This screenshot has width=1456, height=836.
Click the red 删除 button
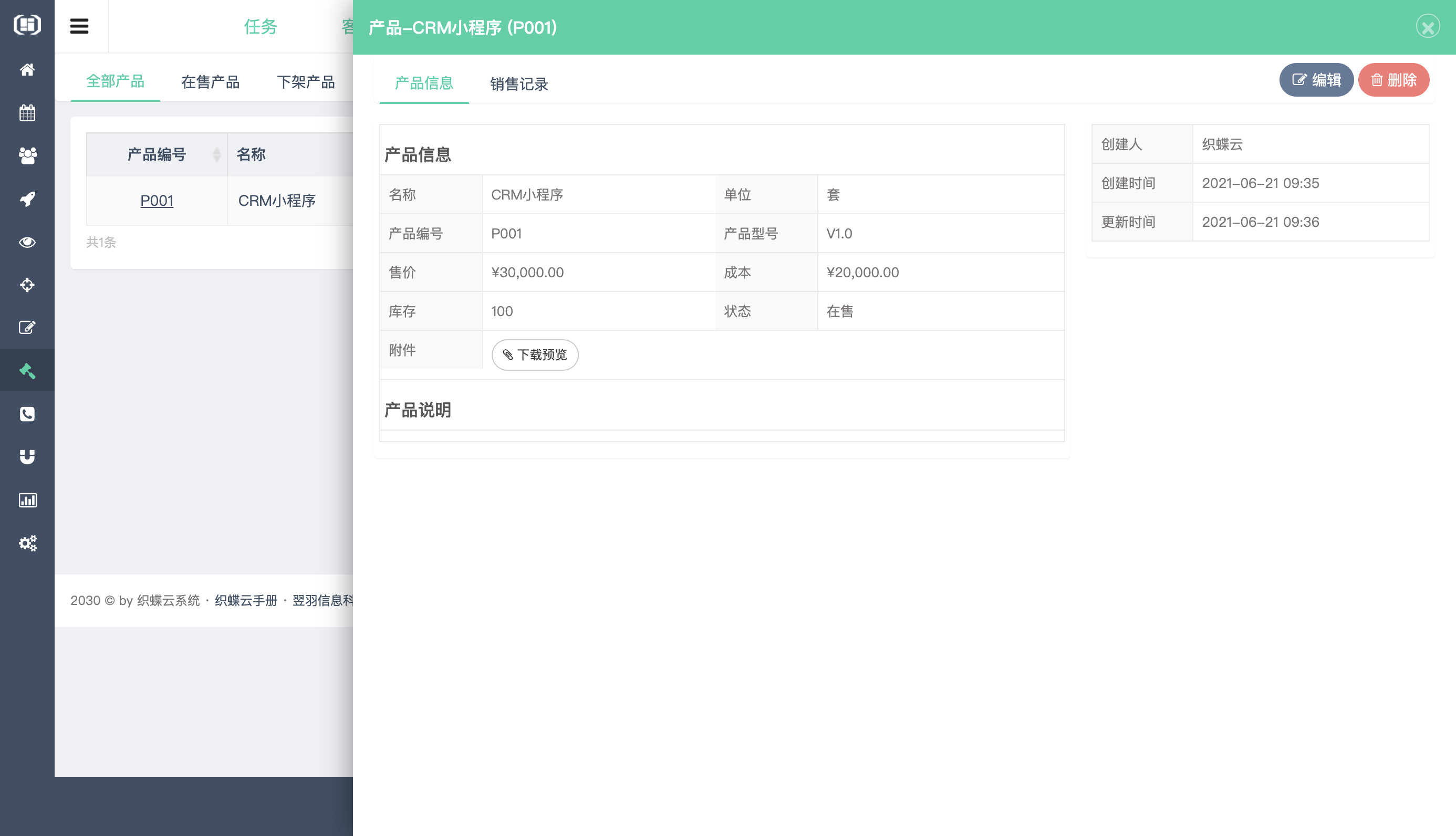click(1393, 80)
